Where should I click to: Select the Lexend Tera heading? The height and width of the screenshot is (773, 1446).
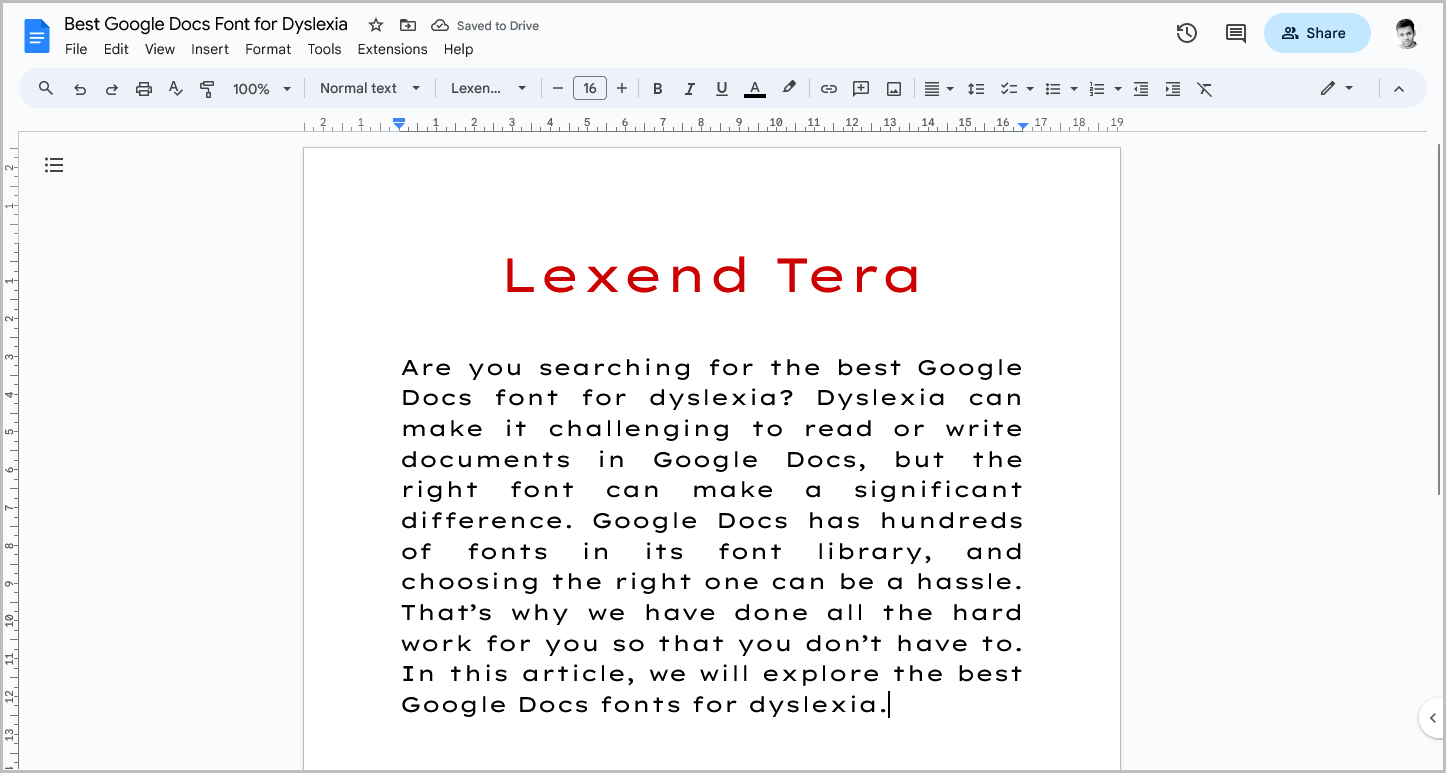[712, 275]
